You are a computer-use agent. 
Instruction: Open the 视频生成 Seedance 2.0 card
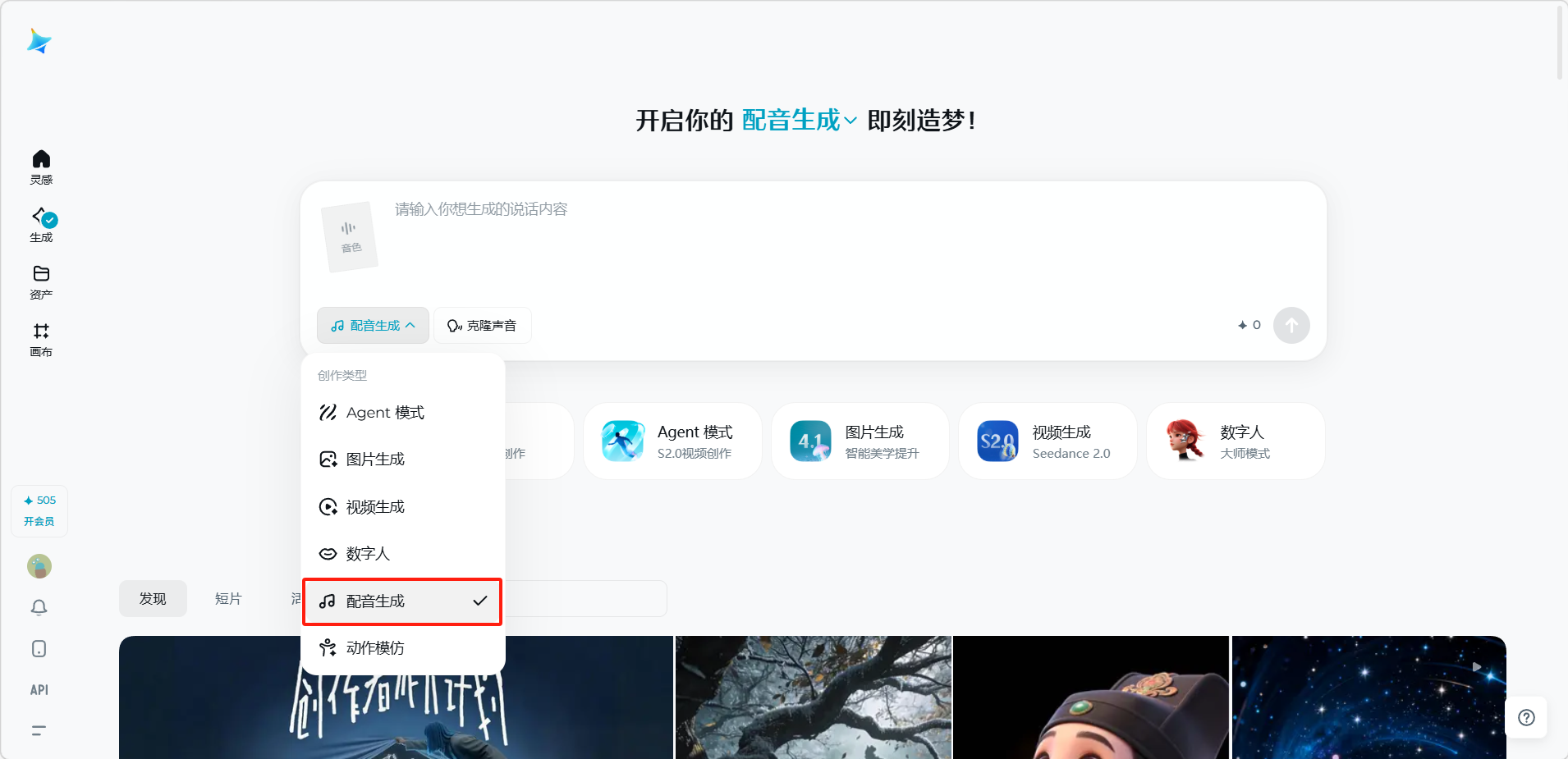point(1047,441)
